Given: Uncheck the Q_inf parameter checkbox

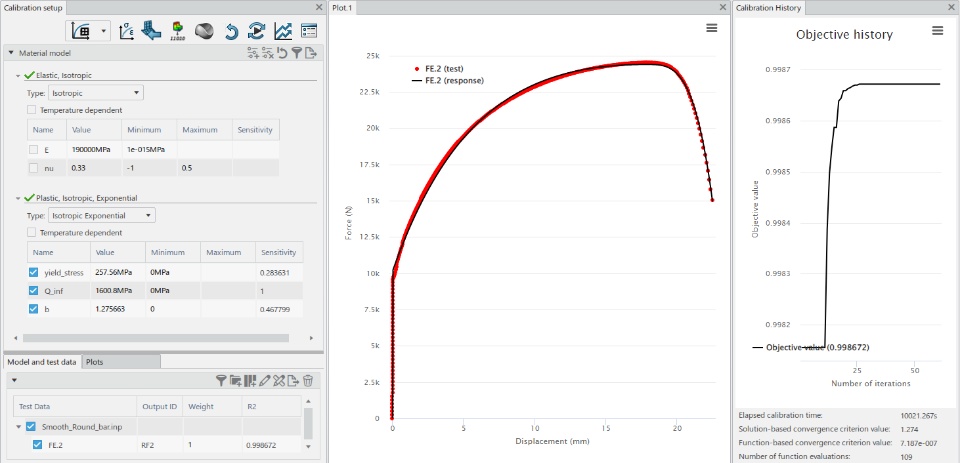Looking at the screenshot, I should tap(34, 291).
